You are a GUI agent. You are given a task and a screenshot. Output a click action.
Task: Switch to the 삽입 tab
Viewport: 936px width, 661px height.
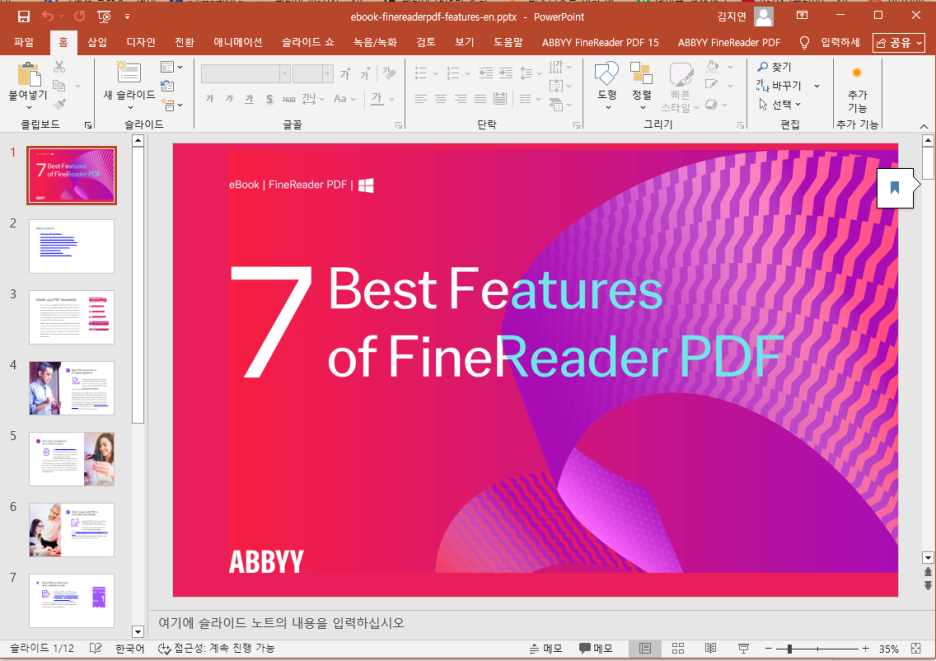tap(97, 42)
